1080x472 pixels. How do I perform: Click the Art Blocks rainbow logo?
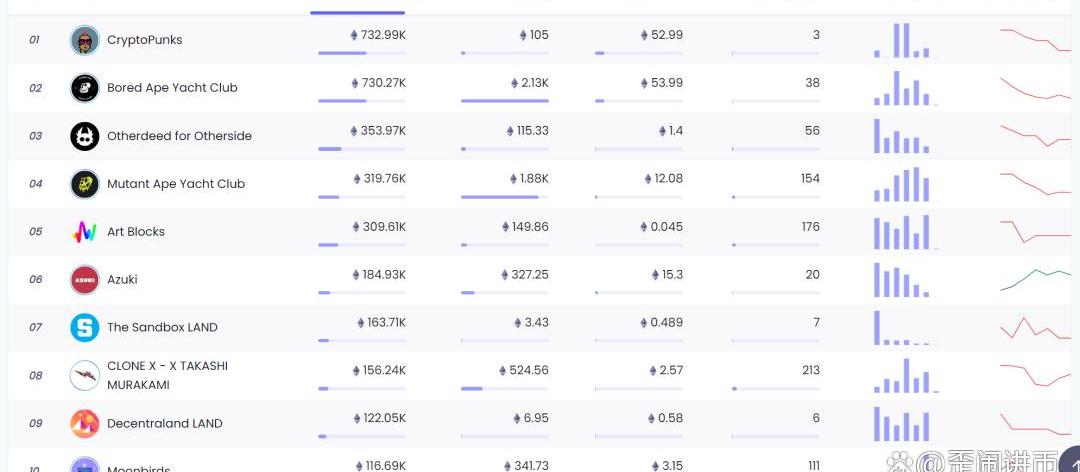tap(84, 232)
